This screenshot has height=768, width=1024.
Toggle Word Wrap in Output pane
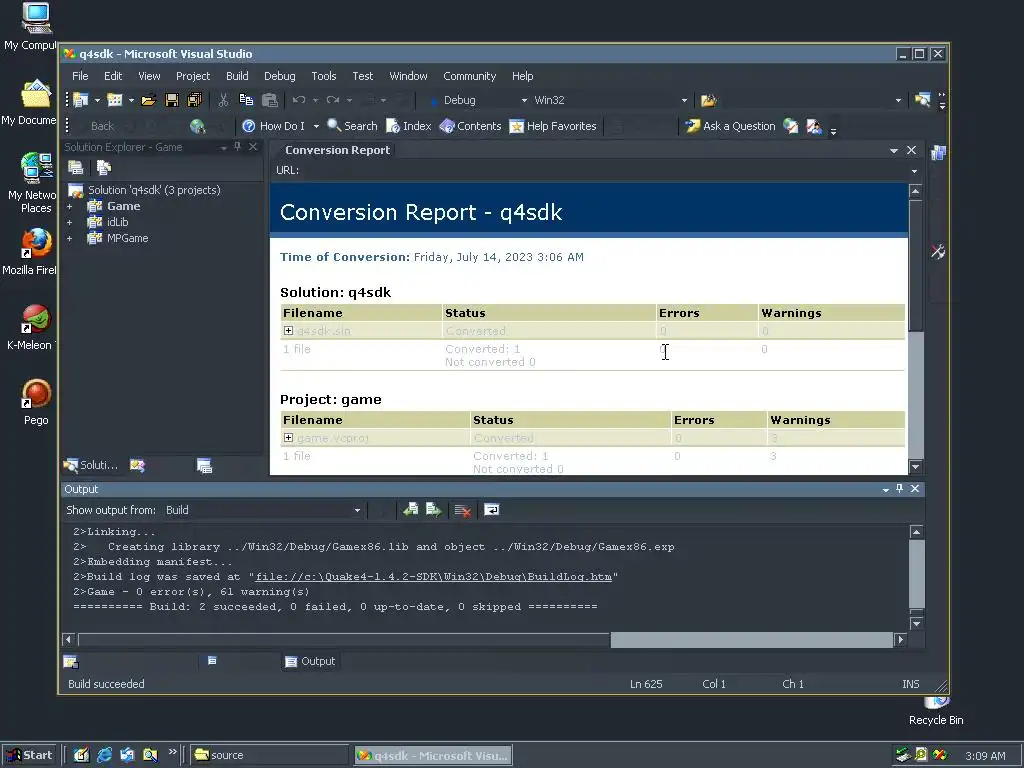[x=492, y=509]
